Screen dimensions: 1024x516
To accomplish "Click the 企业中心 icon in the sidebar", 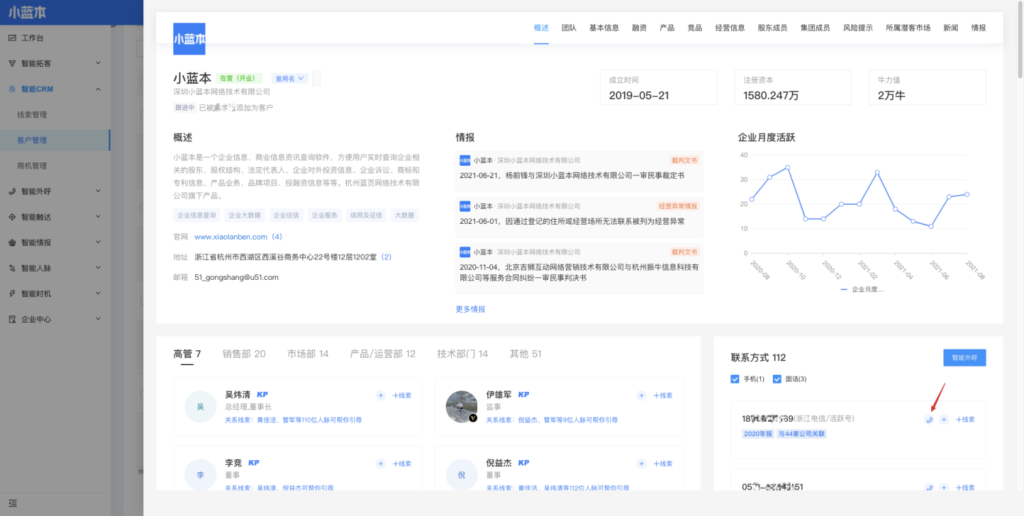I will tap(12, 319).
